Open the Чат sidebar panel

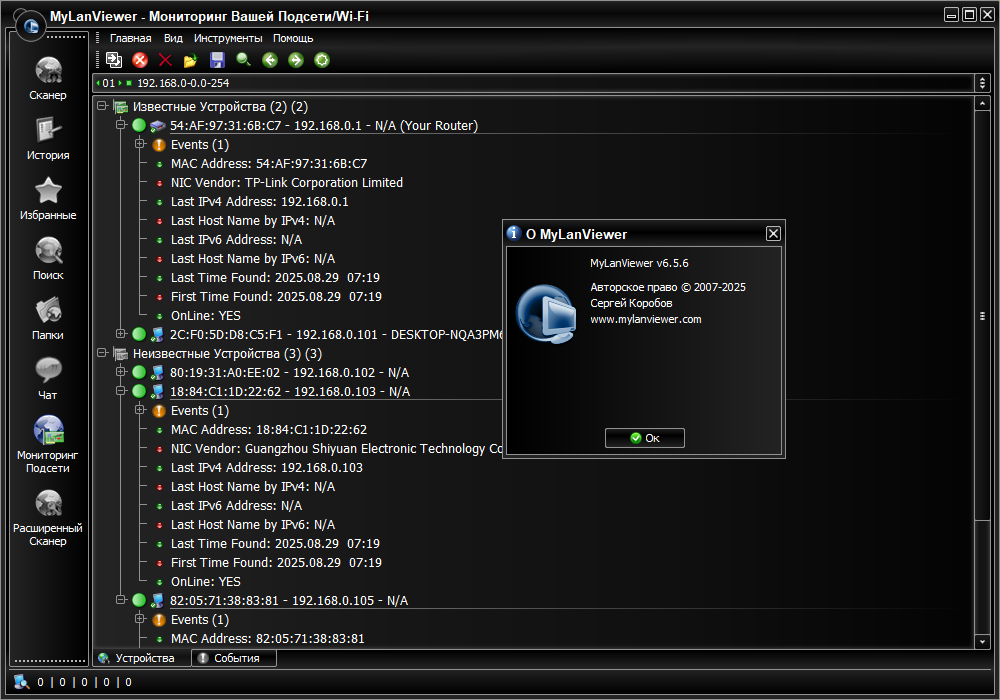pyautogui.click(x=48, y=378)
